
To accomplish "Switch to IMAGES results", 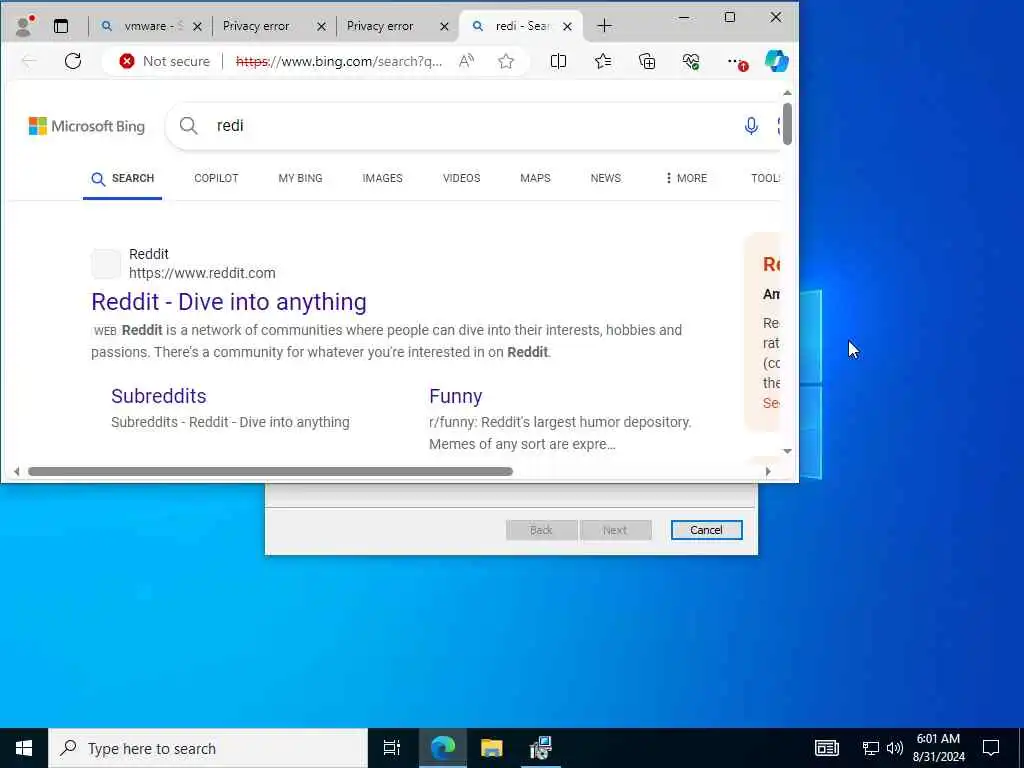I will (x=383, y=178).
